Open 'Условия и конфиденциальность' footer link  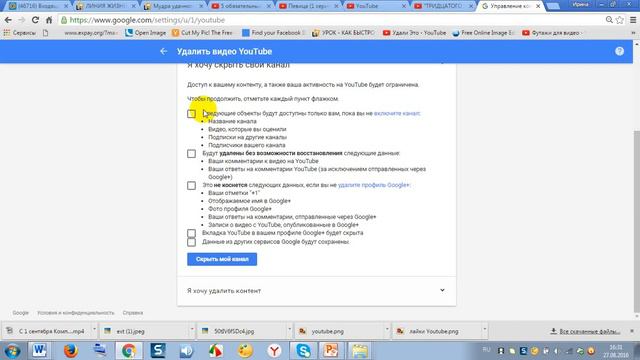[76, 313]
